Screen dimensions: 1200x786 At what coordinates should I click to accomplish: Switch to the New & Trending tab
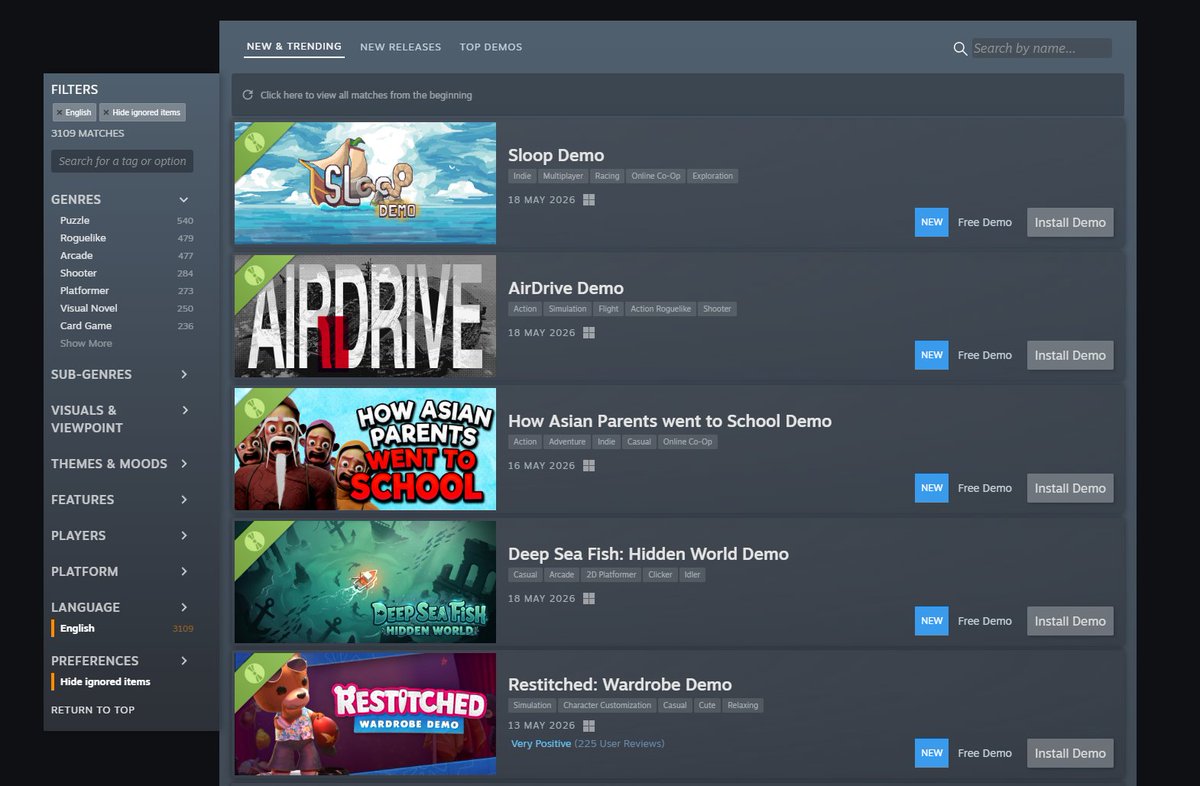coord(294,47)
